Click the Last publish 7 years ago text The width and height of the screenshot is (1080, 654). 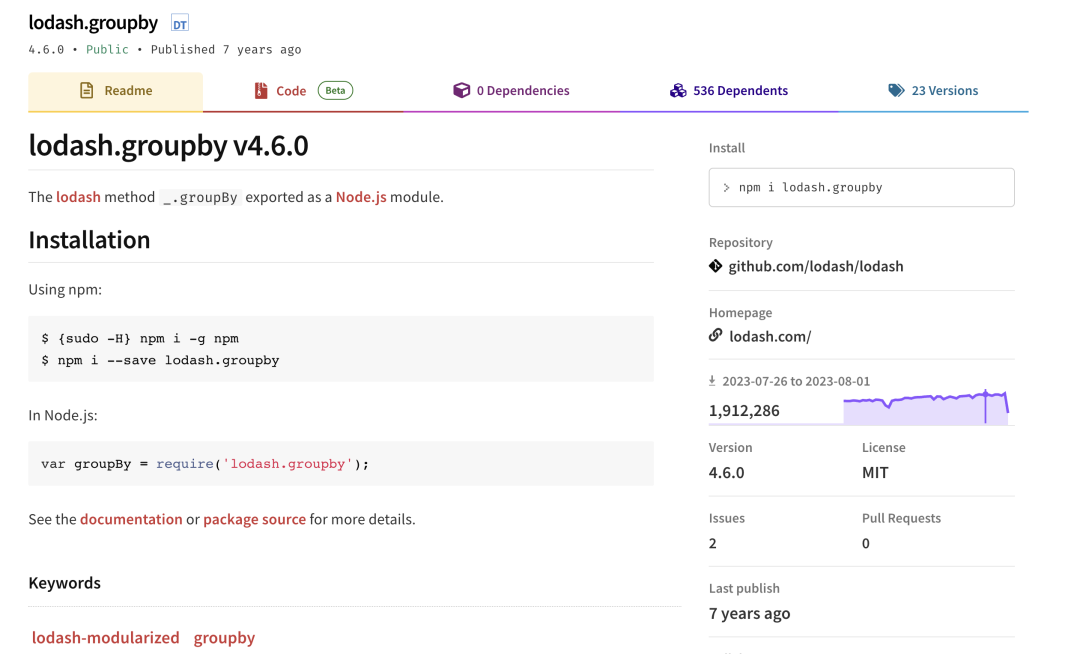(x=749, y=613)
